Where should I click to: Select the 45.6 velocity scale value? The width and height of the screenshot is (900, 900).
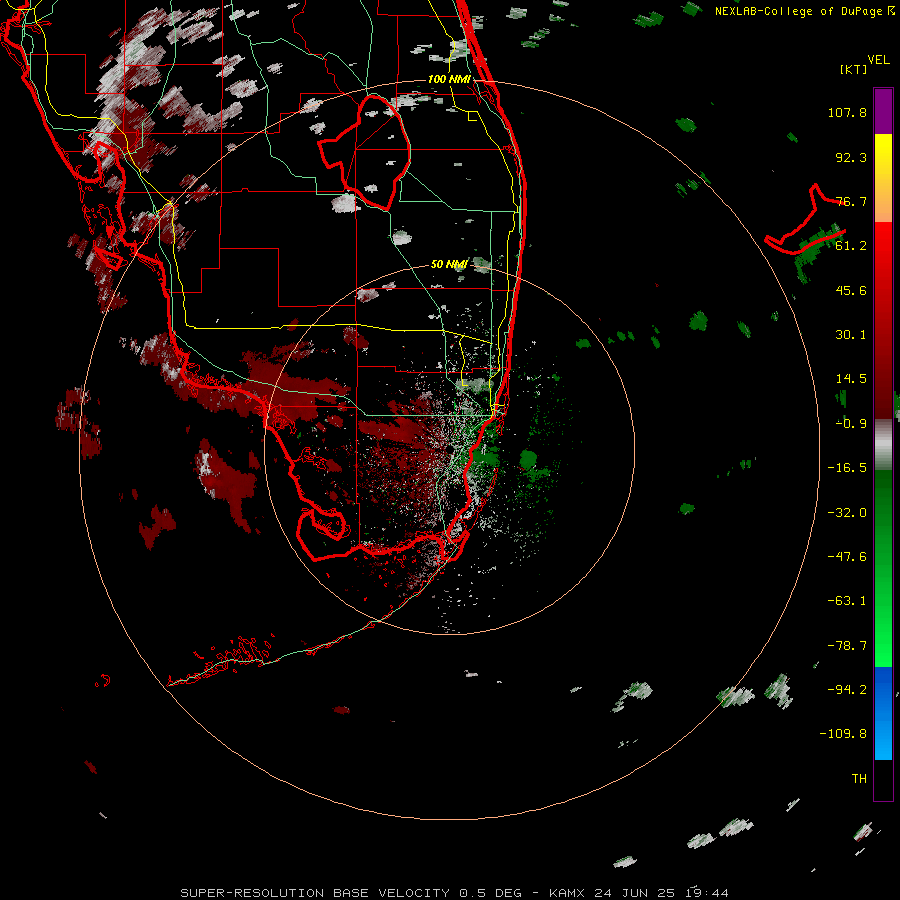tap(851, 290)
